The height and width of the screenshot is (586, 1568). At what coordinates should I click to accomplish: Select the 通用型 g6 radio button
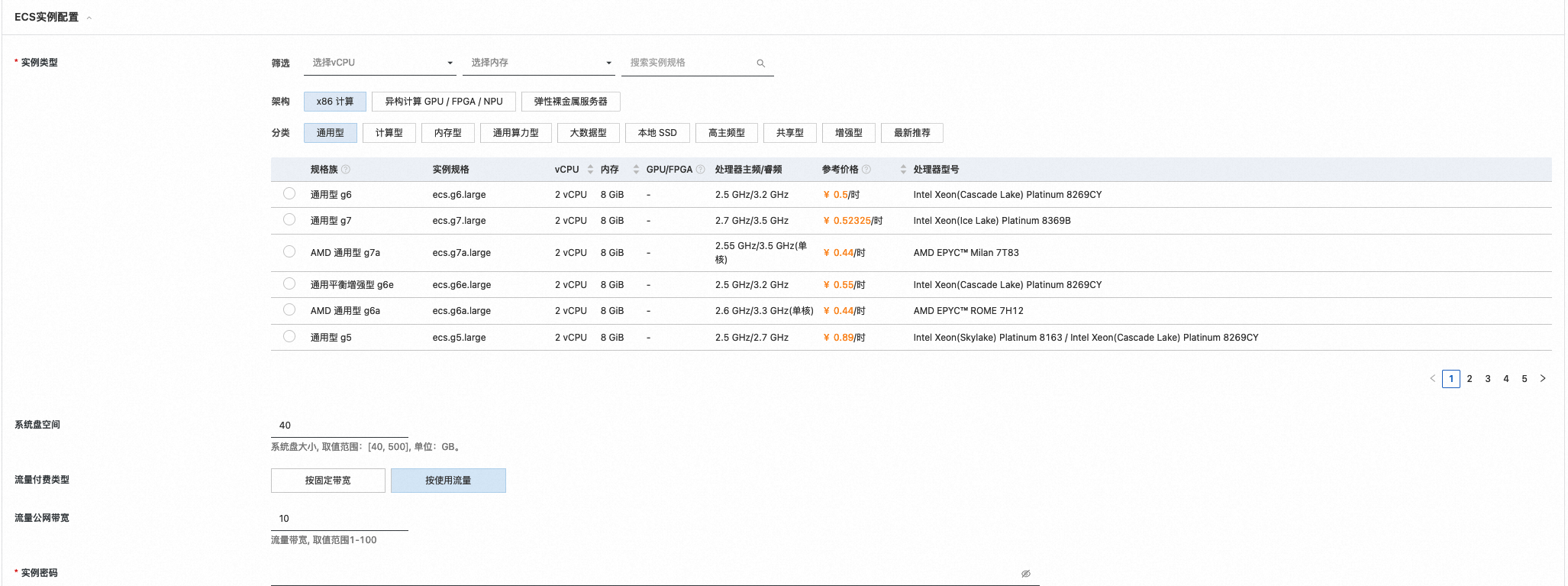(289, 194)
